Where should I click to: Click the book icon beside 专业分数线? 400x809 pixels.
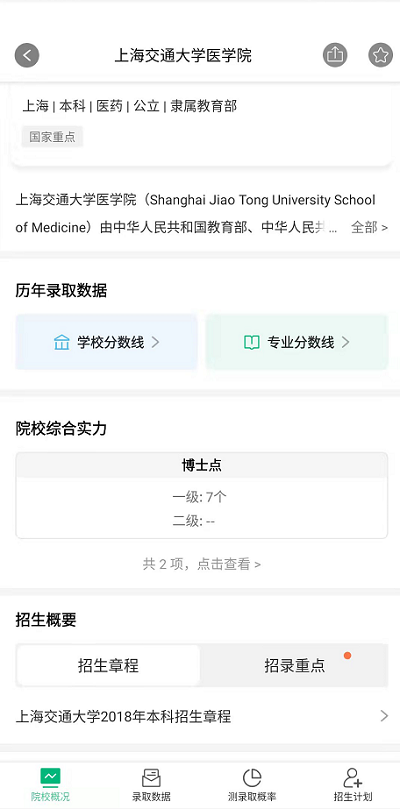click(251, 343)
